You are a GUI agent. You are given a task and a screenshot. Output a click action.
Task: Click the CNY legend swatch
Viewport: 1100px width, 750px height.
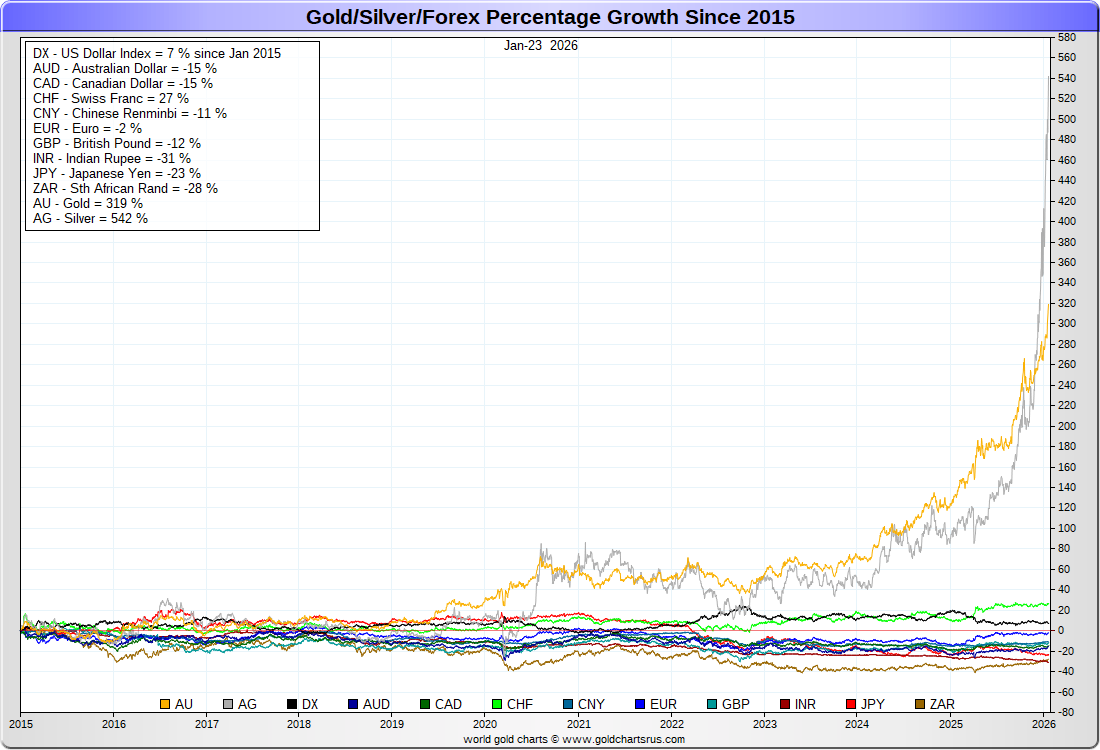[x=568, y=704]
